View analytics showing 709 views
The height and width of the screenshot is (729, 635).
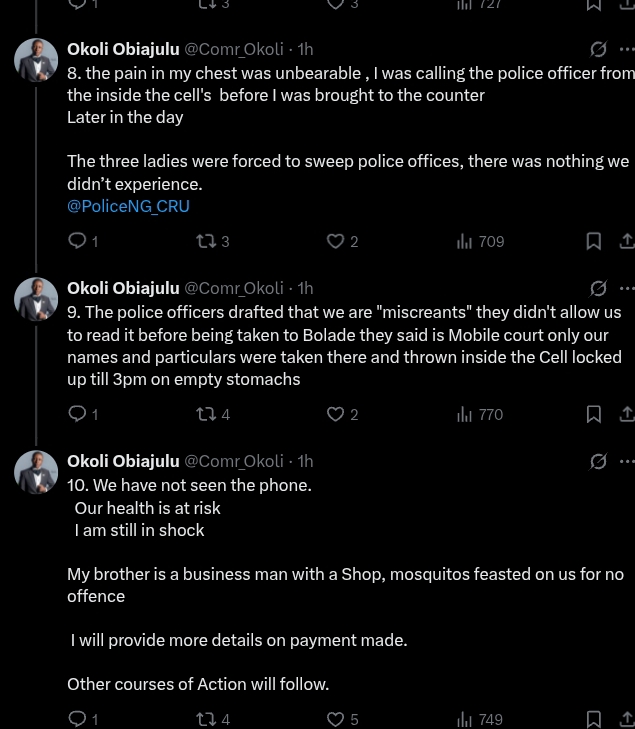[465, 241]
